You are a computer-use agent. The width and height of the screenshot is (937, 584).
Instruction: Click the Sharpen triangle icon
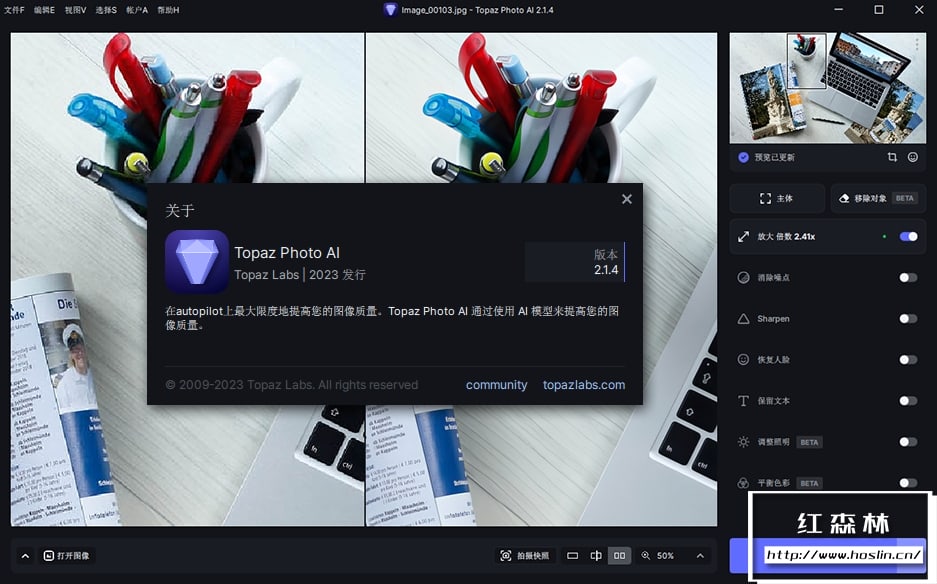[x=743, y=319]
